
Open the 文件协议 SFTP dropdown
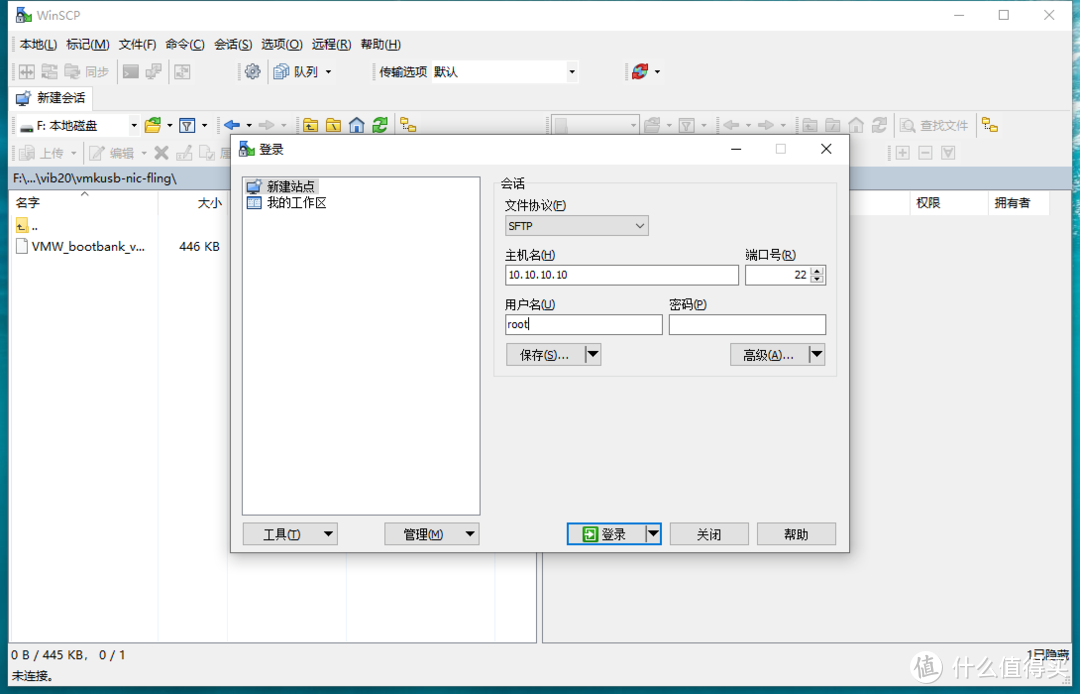(x=577, y=226)
